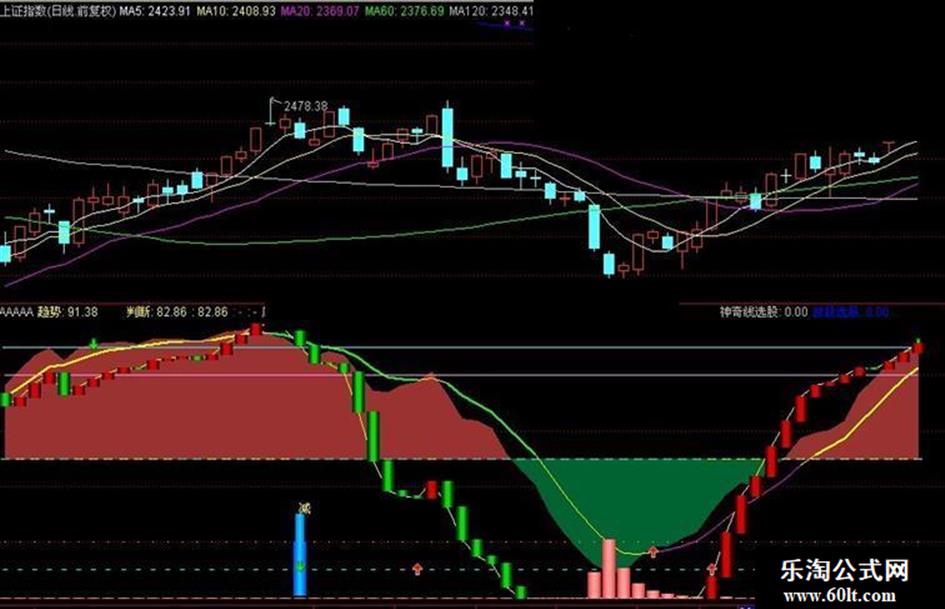Click the red up arrow on the yellow line
The width and height of the screenshot is (945, 609).
point(653,551)
